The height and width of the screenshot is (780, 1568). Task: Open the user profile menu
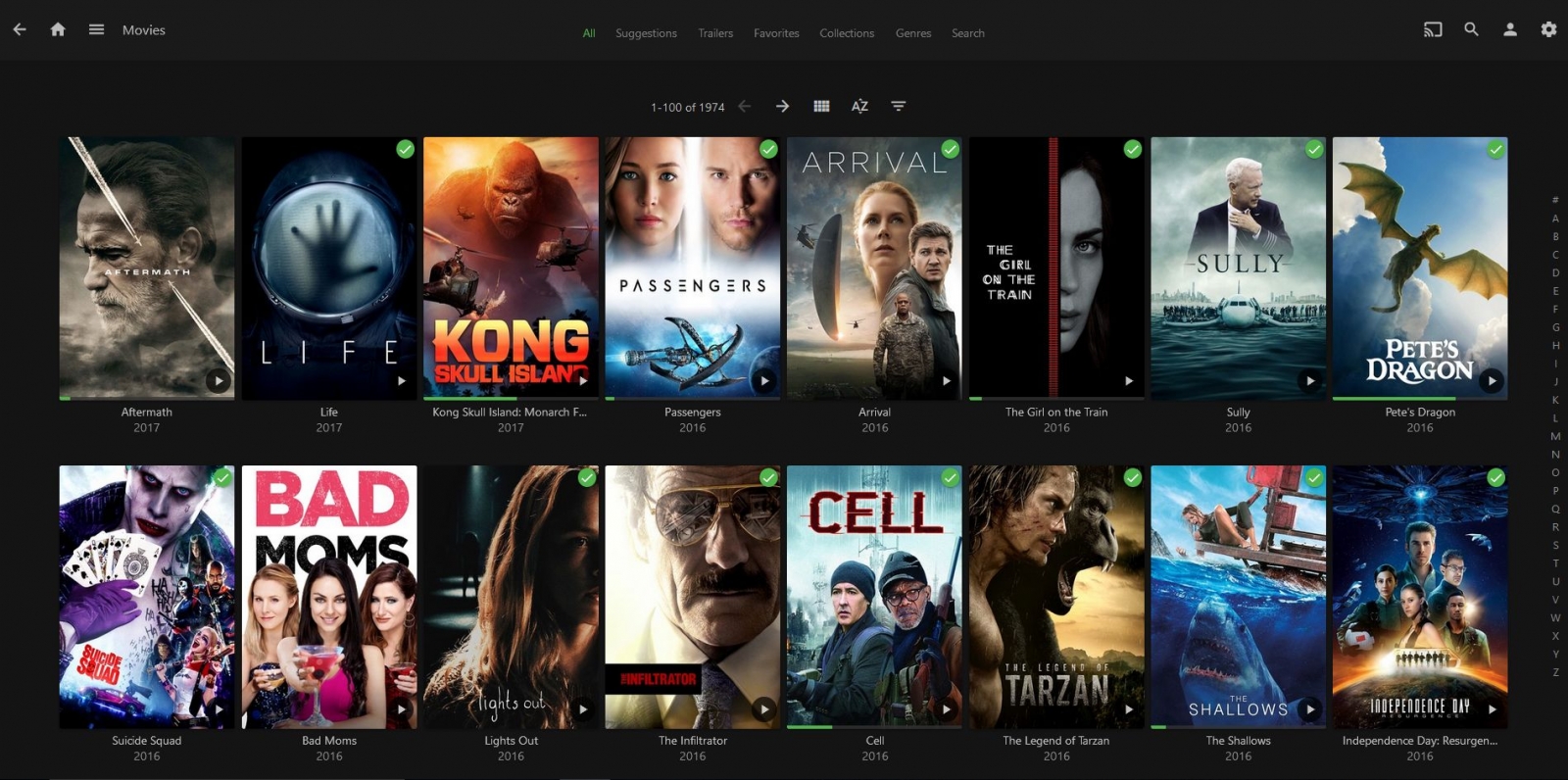tap(1510, 29)
